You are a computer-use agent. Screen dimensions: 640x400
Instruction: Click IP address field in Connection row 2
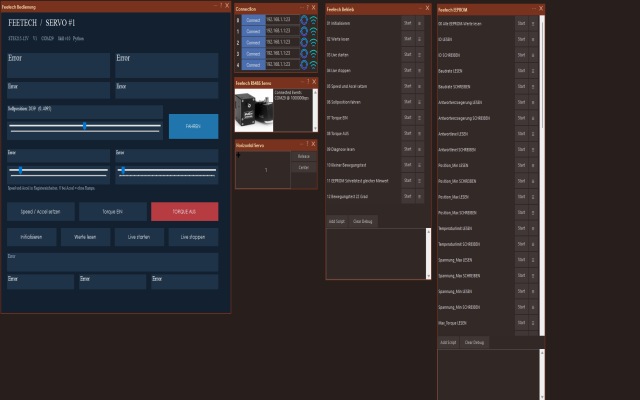pos(282,42)
